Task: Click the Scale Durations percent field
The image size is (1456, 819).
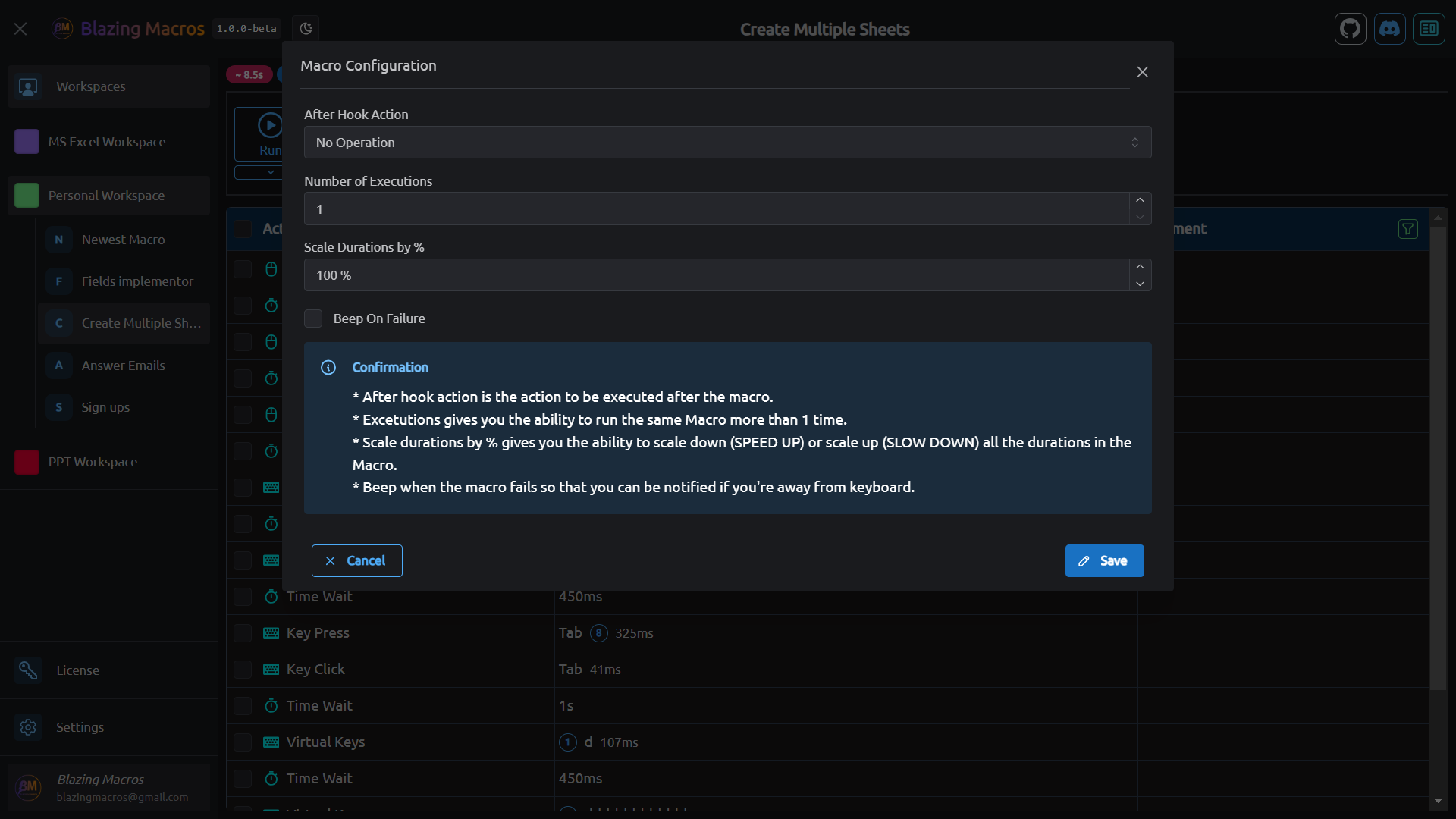Action: pyautogui.click(x=717, y=275)
